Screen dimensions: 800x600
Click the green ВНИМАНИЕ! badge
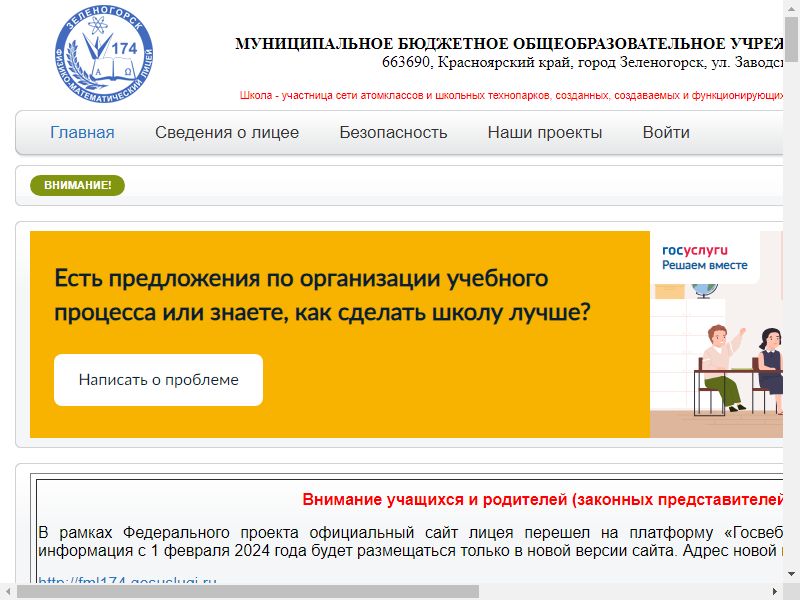pos(78,185)
